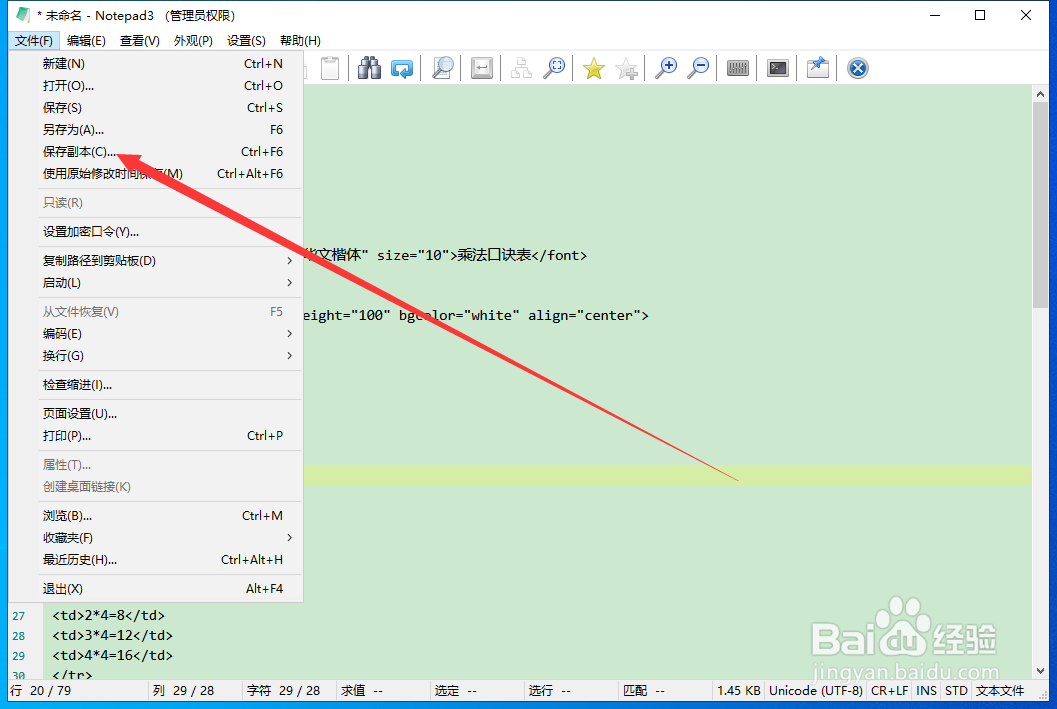Choose 打印(P)... entry
This screenshot has width=1057, height=709.
click(x=156, y=436)
